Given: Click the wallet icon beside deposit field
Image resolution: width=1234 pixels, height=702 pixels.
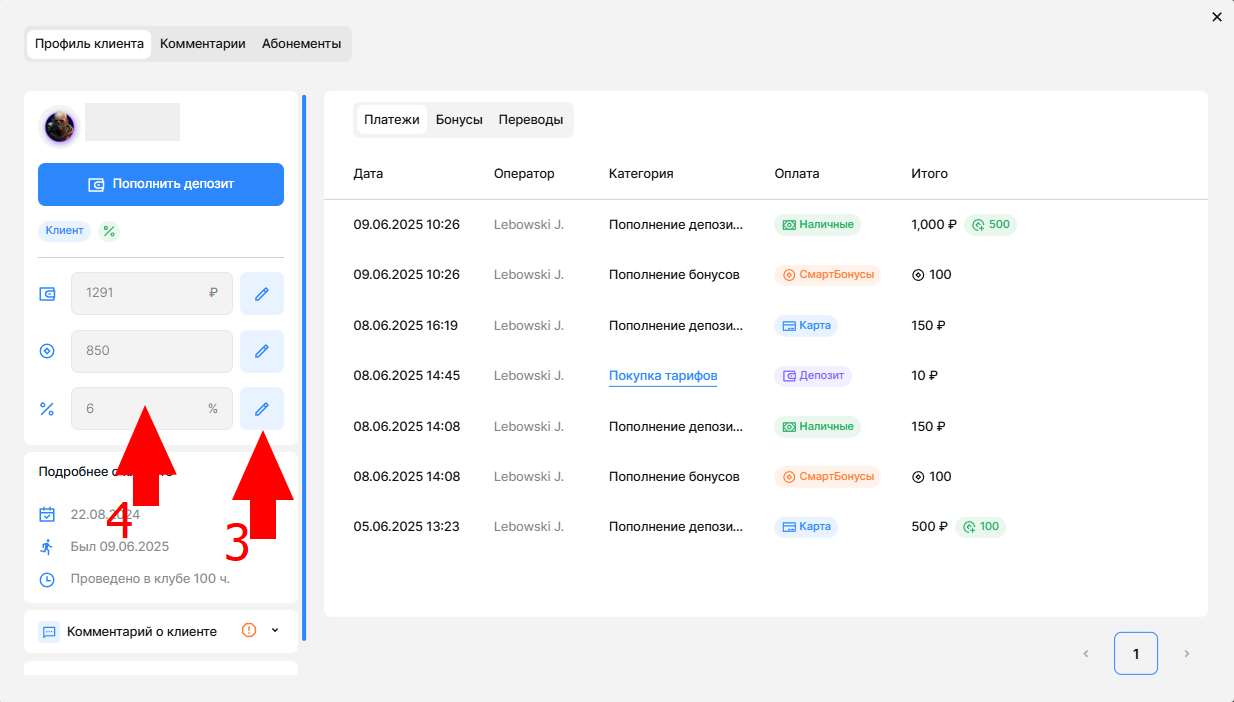Looking at the screenshot, I should tap(47, 294).
